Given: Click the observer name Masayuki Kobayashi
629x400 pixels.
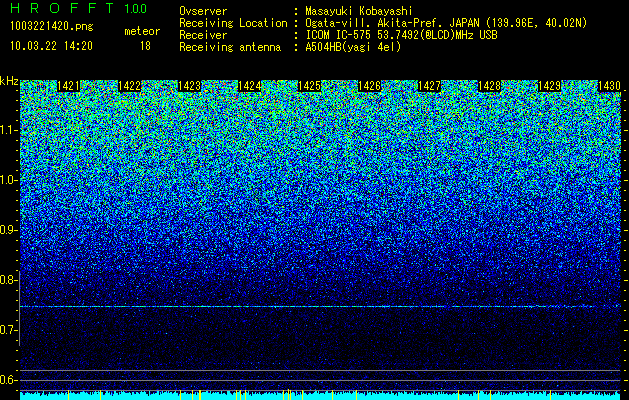Looking at the screenshot, I should click(359, 11).
